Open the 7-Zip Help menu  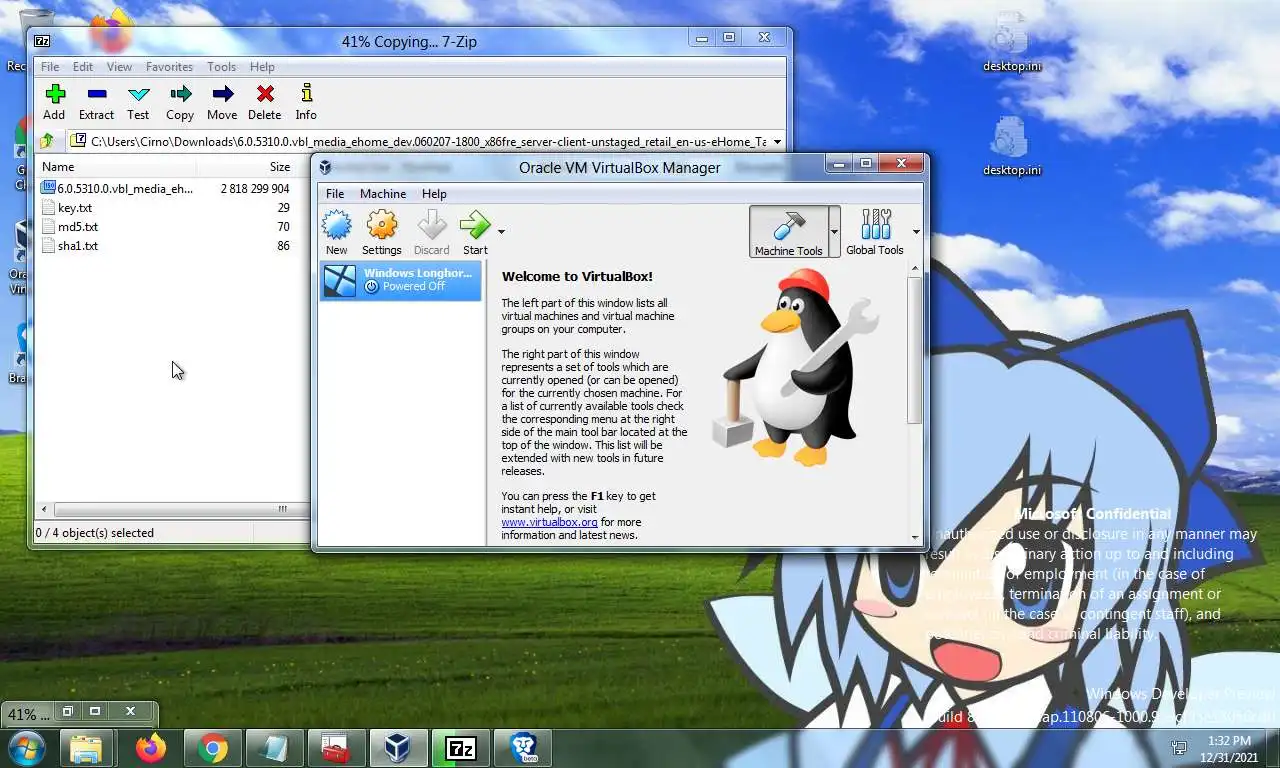(x=262, y=67)
